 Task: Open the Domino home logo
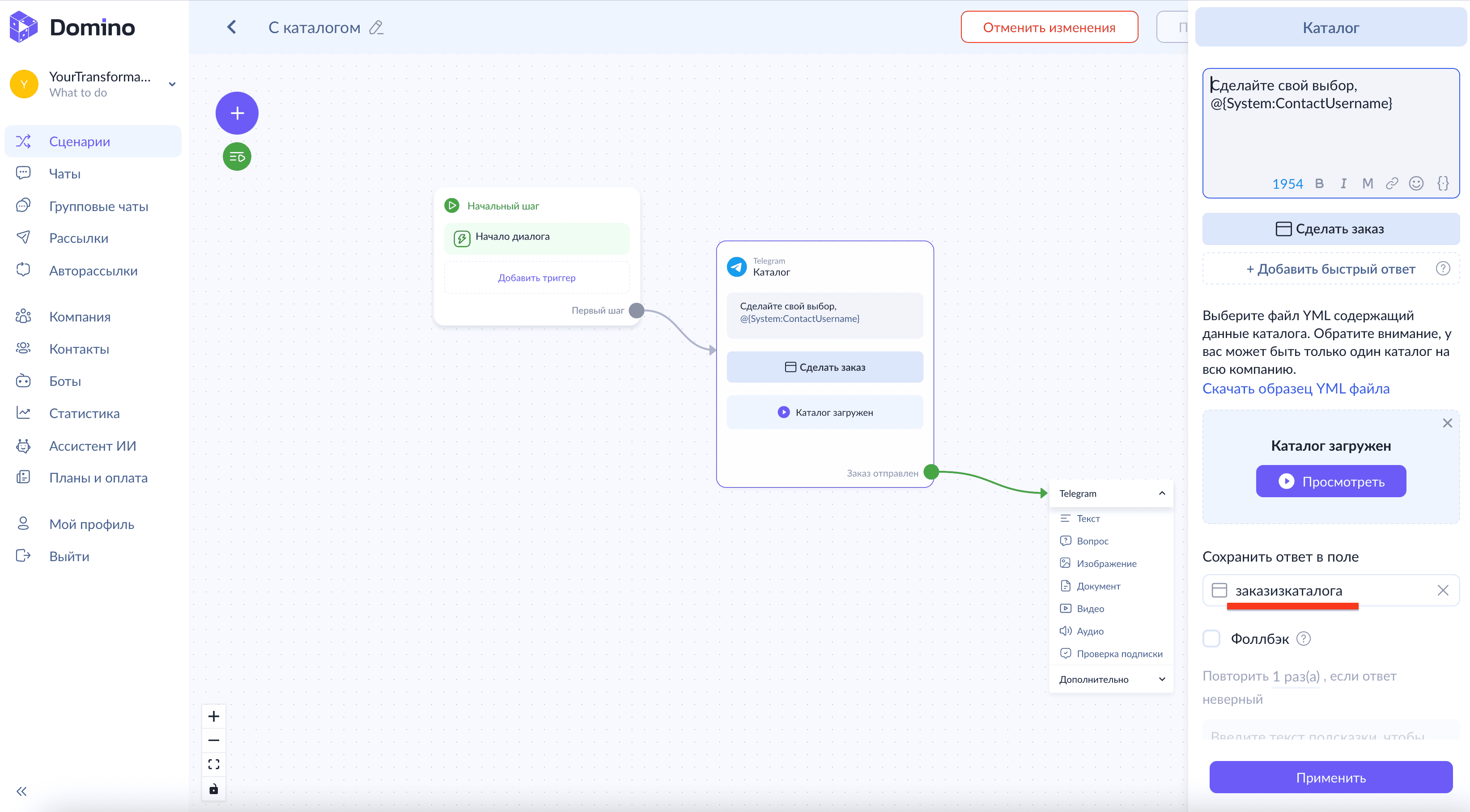click(x=72, y=27)
